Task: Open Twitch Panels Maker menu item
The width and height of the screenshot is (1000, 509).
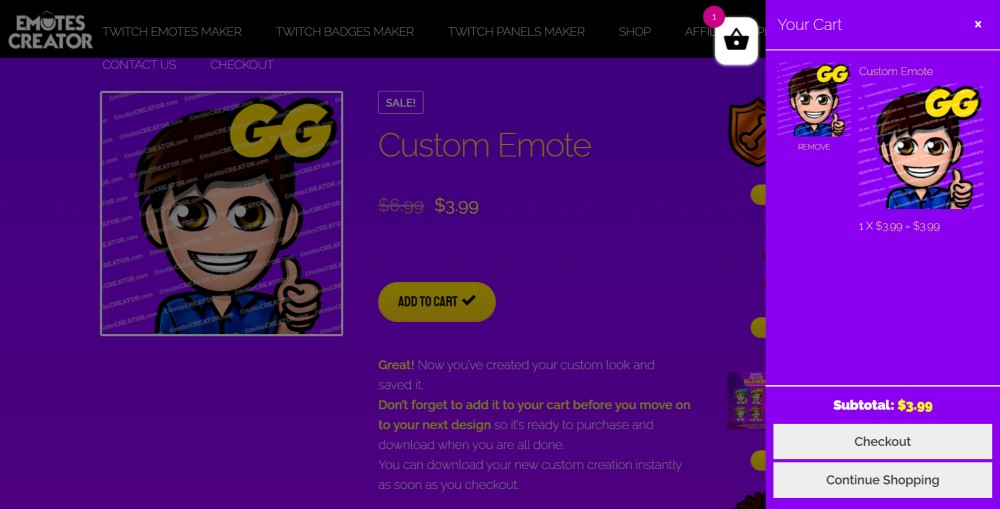Action: pyautogui.click(x=516, y=31)
